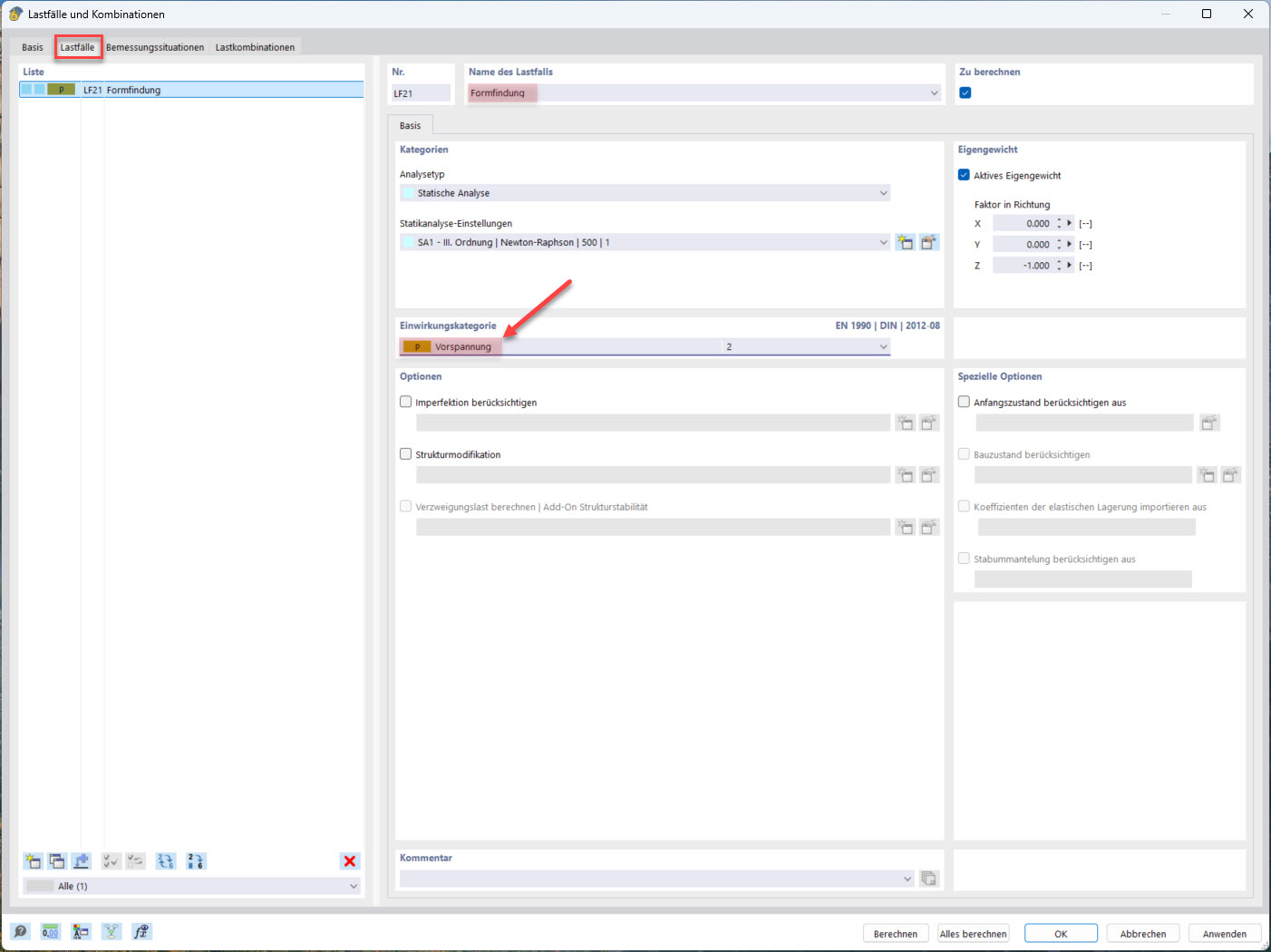Image resolution: width=1271 pixels, height=952 pixels.
Task: Click Alles berechnen
Action: tap(973, 934)
